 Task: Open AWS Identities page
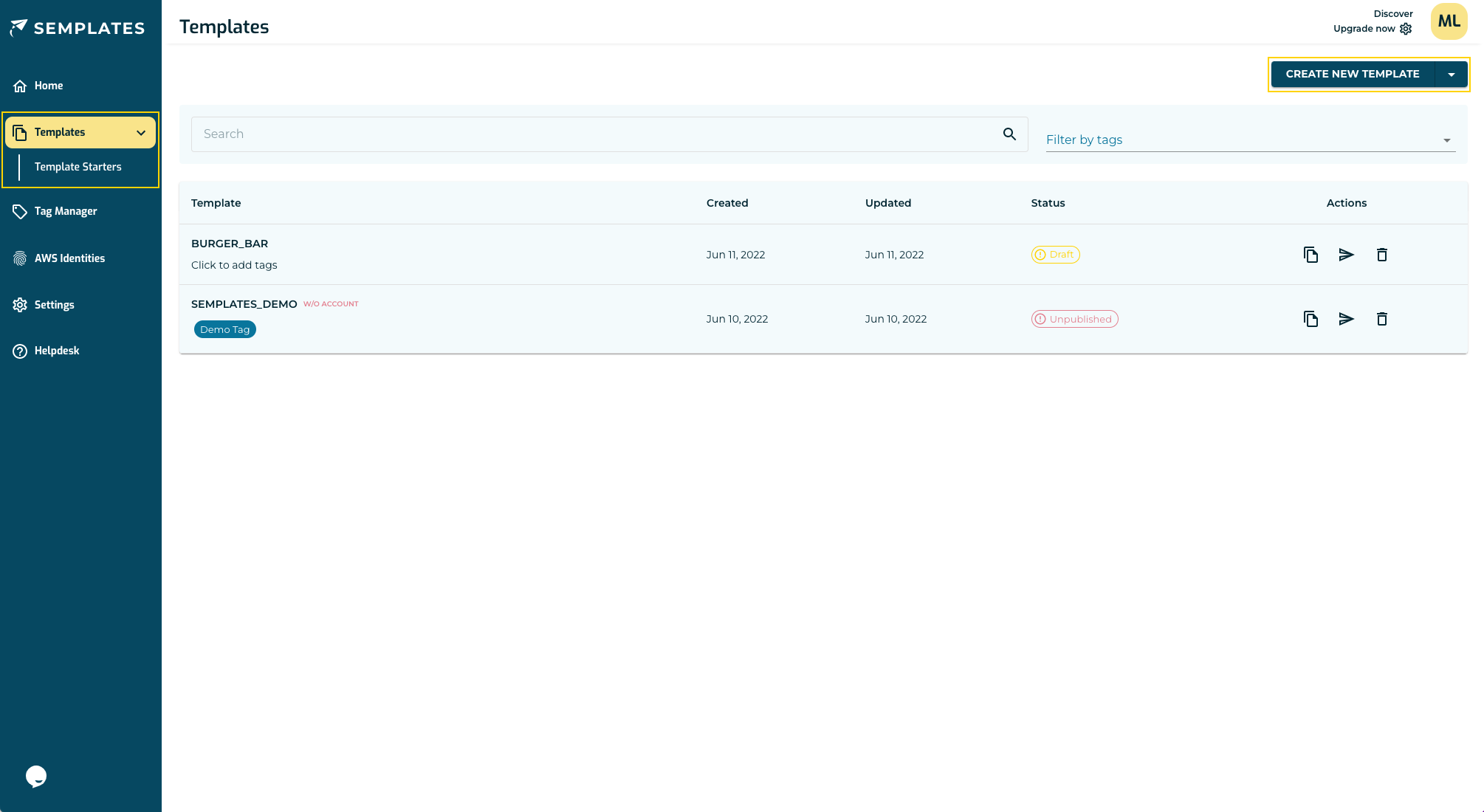[x=69, y=258]
